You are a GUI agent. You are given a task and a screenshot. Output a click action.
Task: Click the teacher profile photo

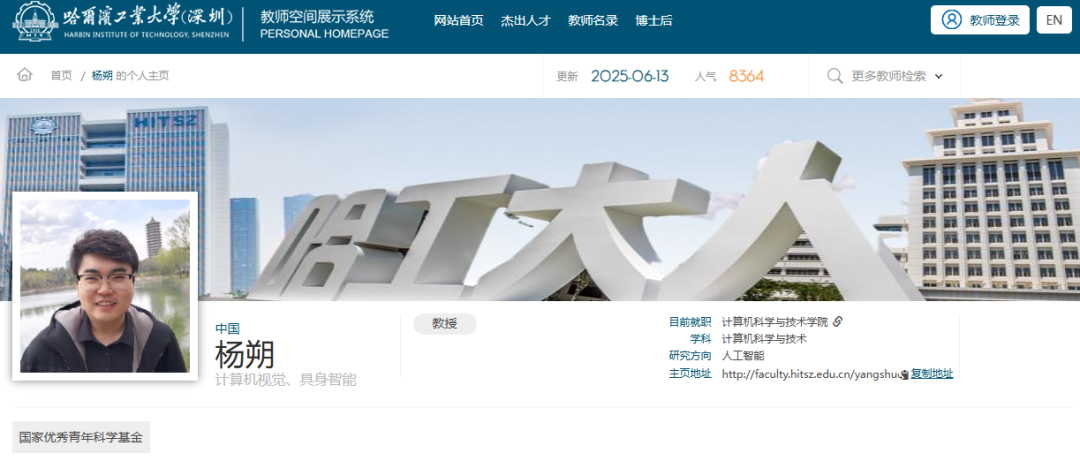click(x=105, y=286)
